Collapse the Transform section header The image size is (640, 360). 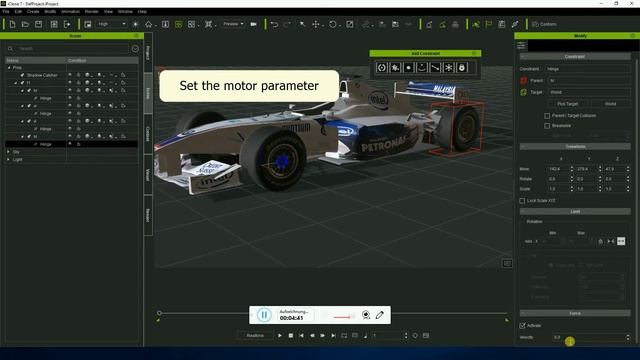575,147
